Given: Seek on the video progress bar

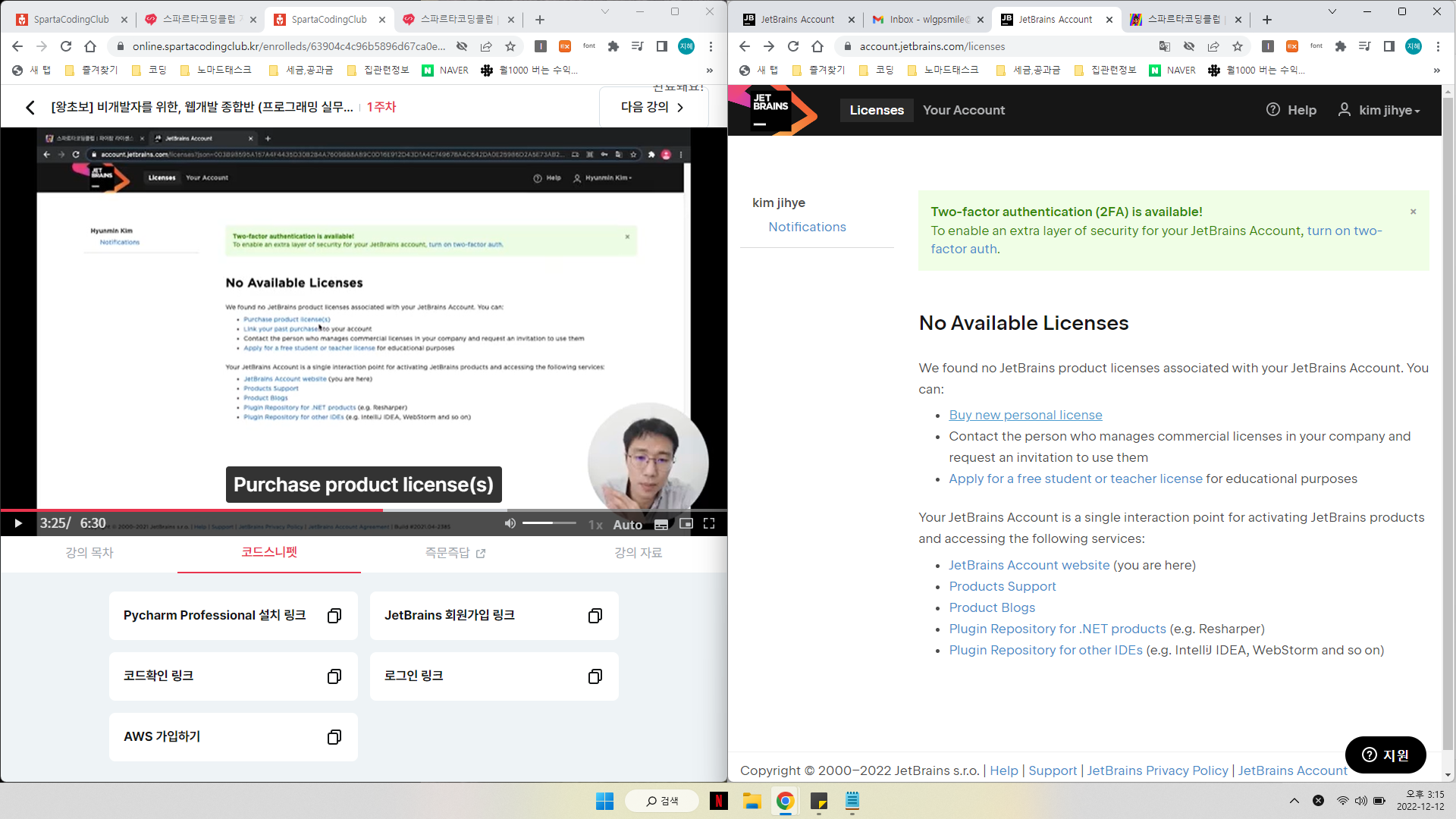Looking at the screenshot, I should click(364, 510).
